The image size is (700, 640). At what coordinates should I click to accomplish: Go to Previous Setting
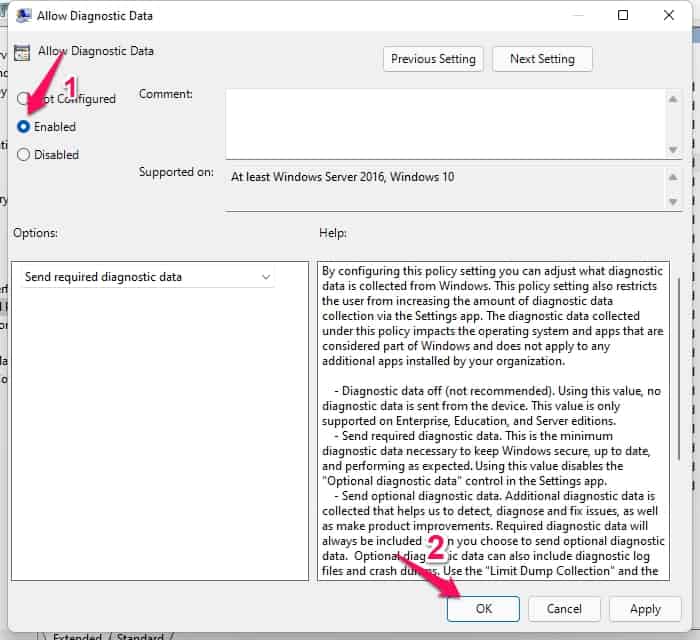(433, 59)
